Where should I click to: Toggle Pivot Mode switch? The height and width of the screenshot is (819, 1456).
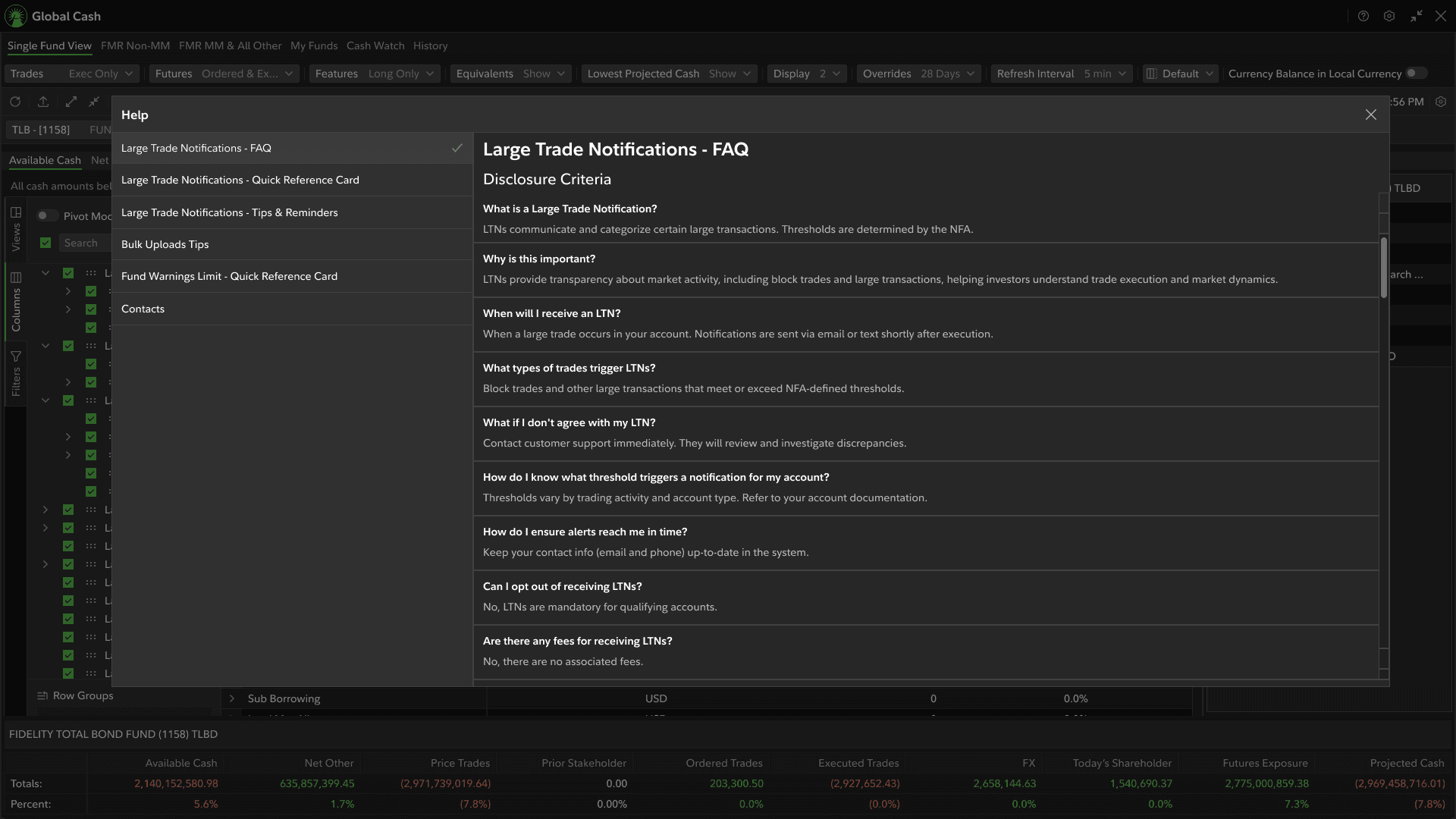47,216
